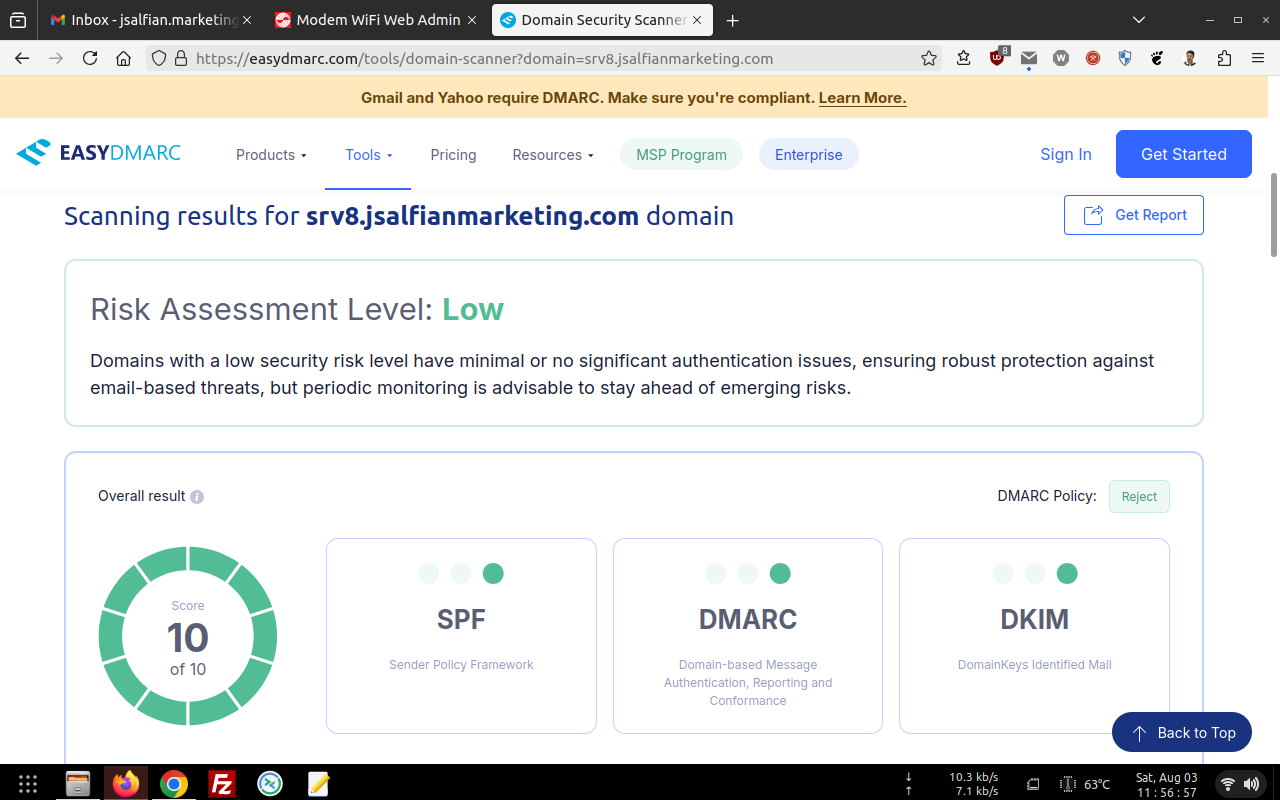Open a new tab with plus icon
1280x800 pixels.
pos(733,20)
